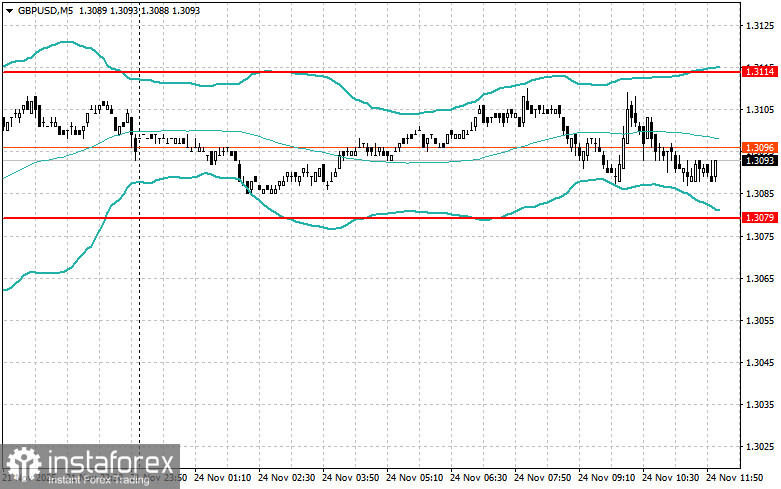Image resolution: width=781 pixels, height=489 pixels.
Task: Select the 1.3105 price axis value
Action: tap(760, 110)
